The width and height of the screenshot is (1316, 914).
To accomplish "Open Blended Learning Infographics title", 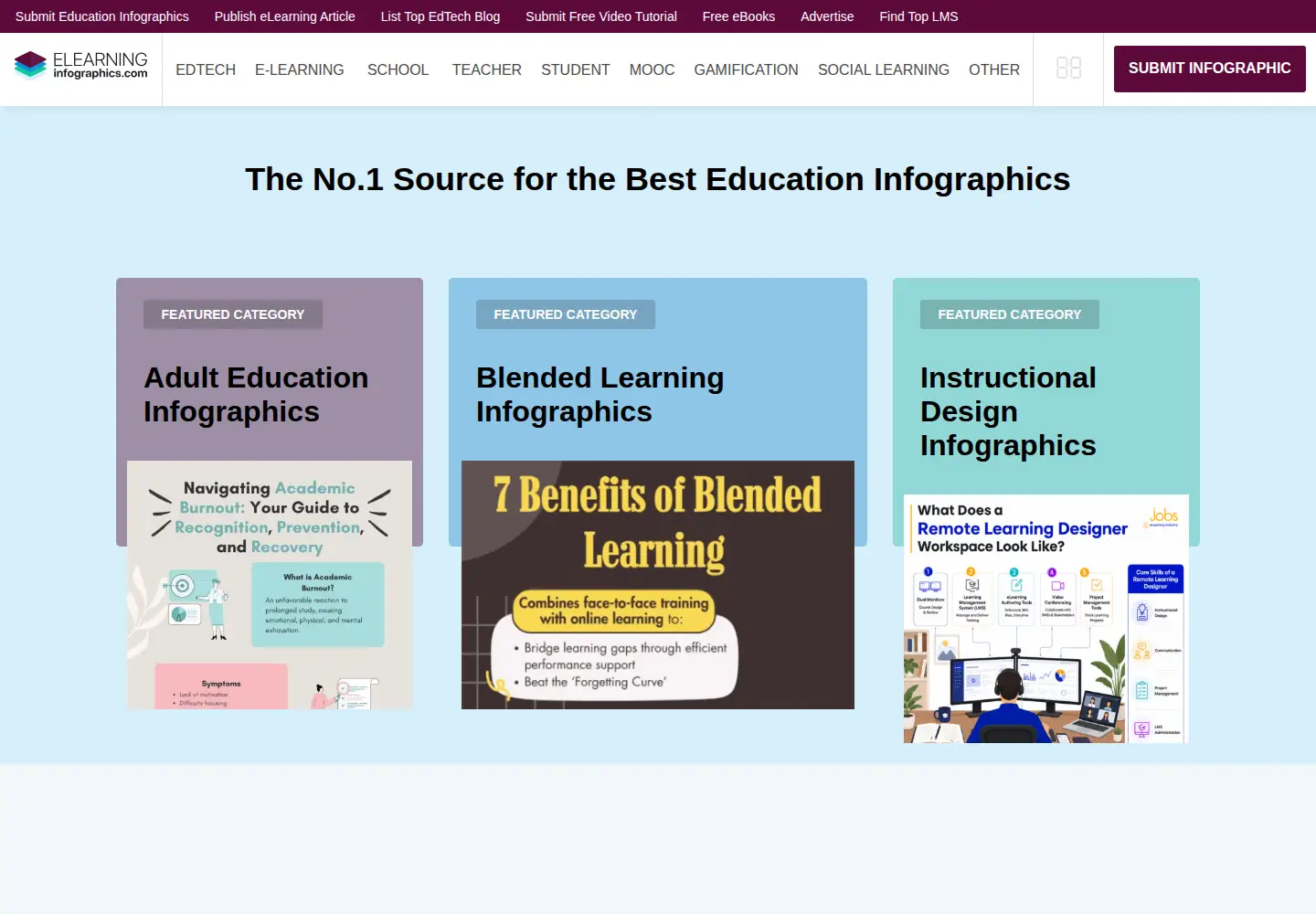I will pyautogui.click(x=600, y=395).
